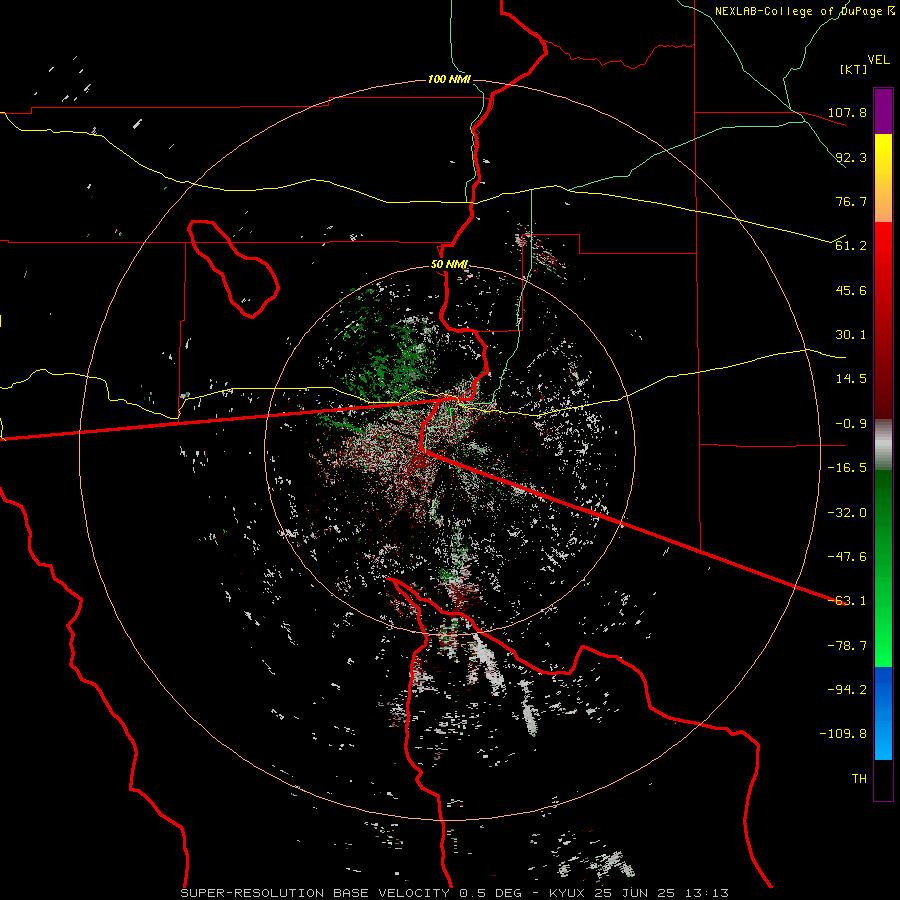Click the purple segment of the color bar
900x900 pixels.
[883, 111]
